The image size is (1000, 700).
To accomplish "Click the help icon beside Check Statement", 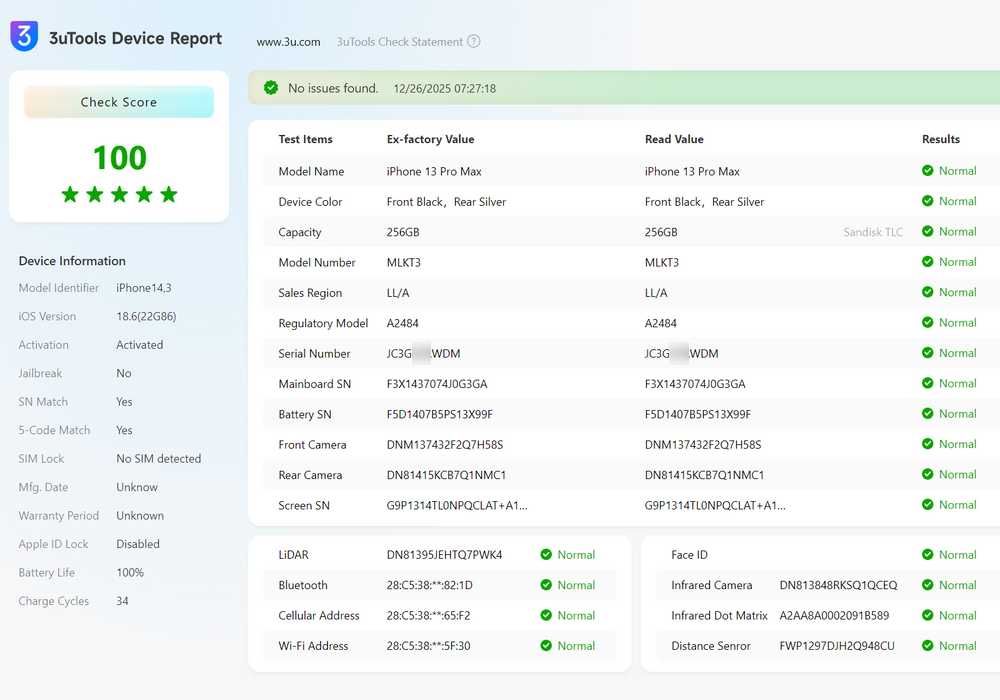I will point(474,42).
